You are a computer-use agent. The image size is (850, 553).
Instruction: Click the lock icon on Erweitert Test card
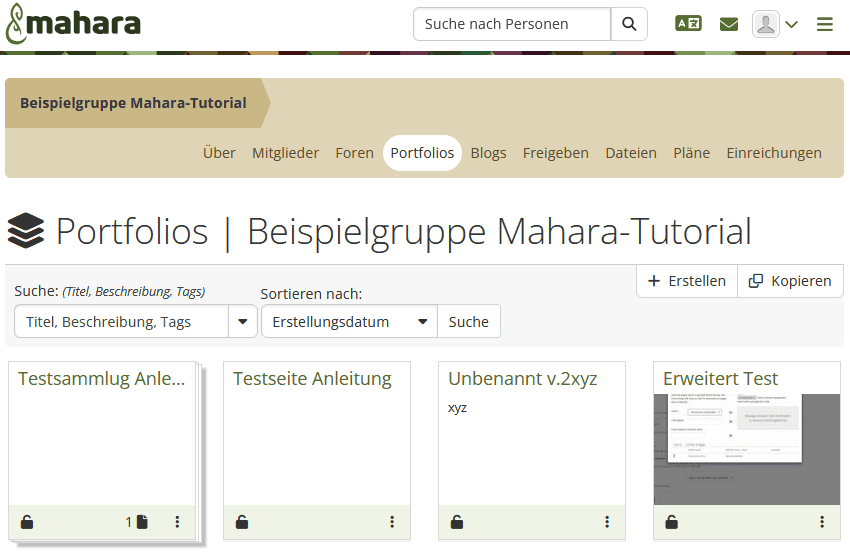[672, 522]
